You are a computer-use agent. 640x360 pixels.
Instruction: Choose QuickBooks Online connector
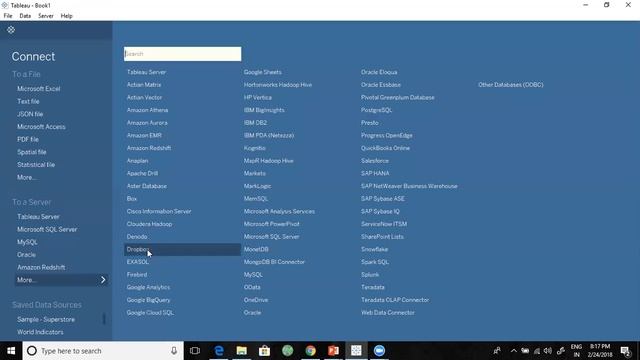[x=385, y=148]
